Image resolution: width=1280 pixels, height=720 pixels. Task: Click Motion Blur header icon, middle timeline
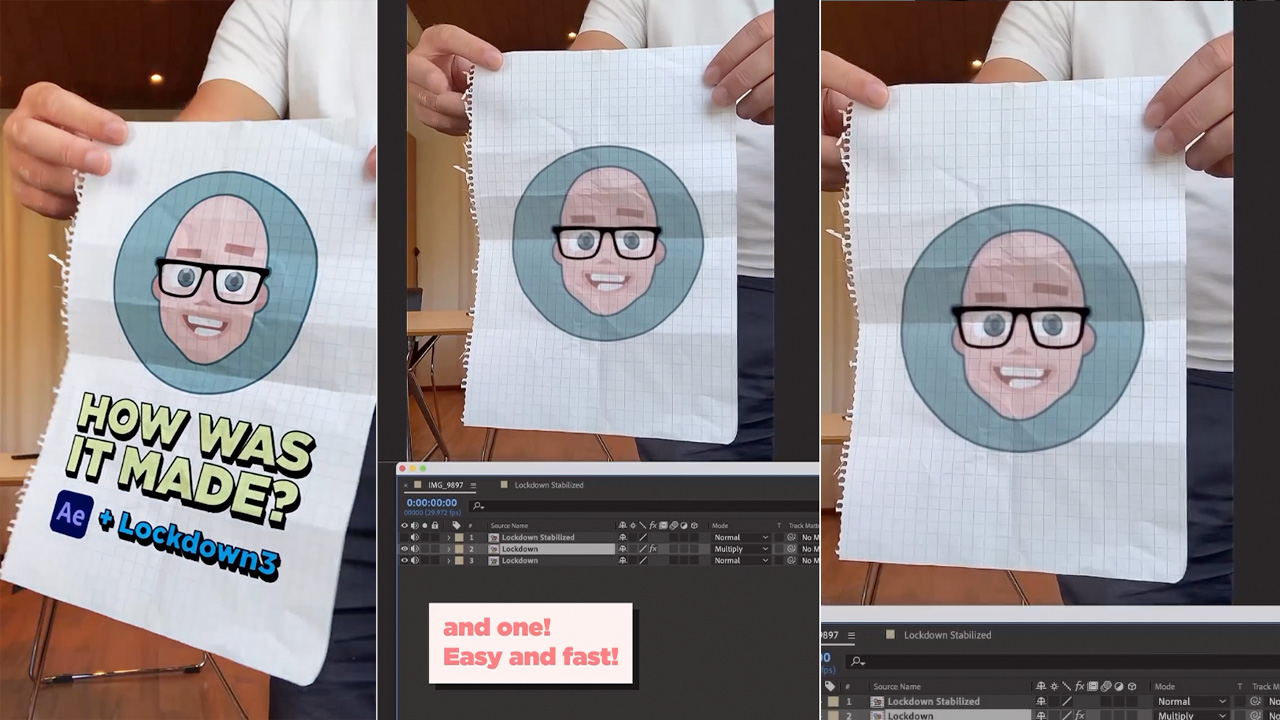pos(674,525)
